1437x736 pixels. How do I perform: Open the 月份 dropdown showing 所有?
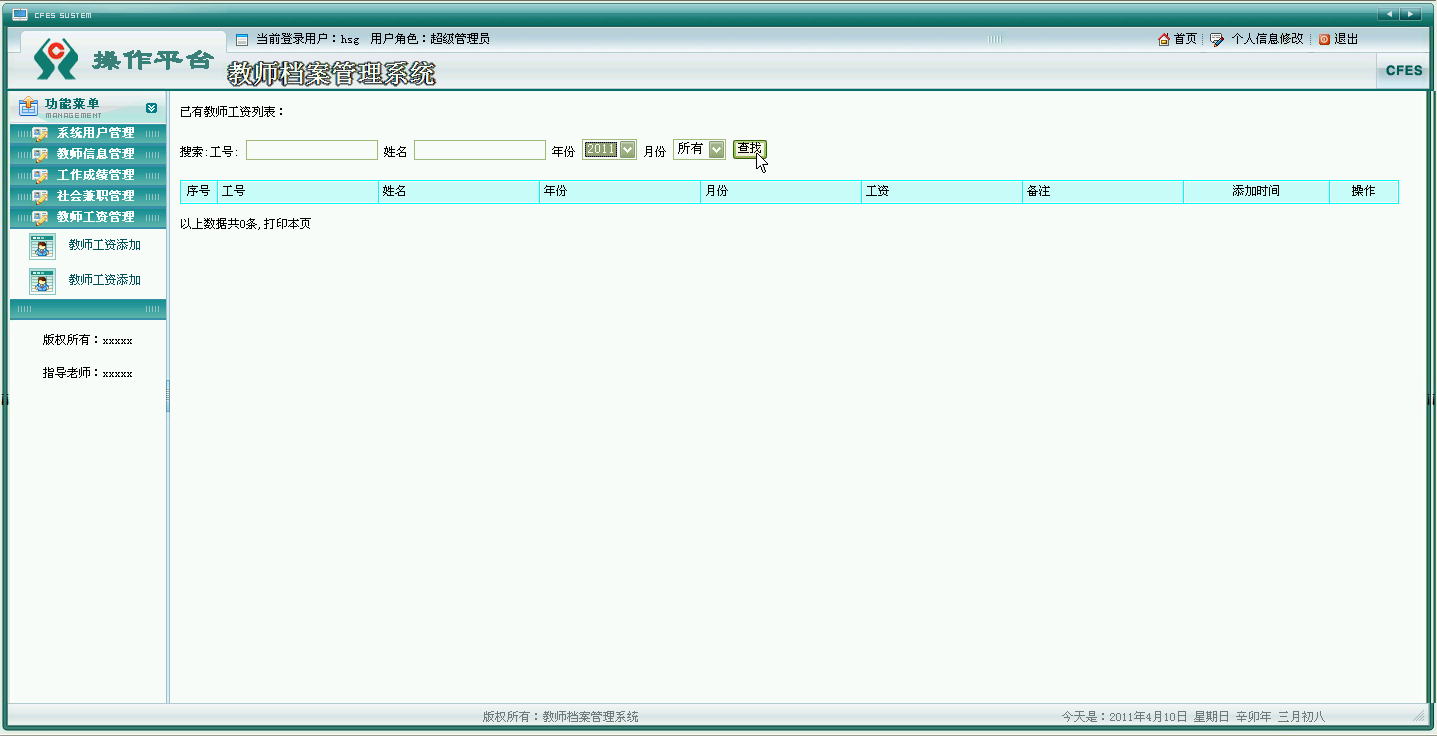click(699, 150)
